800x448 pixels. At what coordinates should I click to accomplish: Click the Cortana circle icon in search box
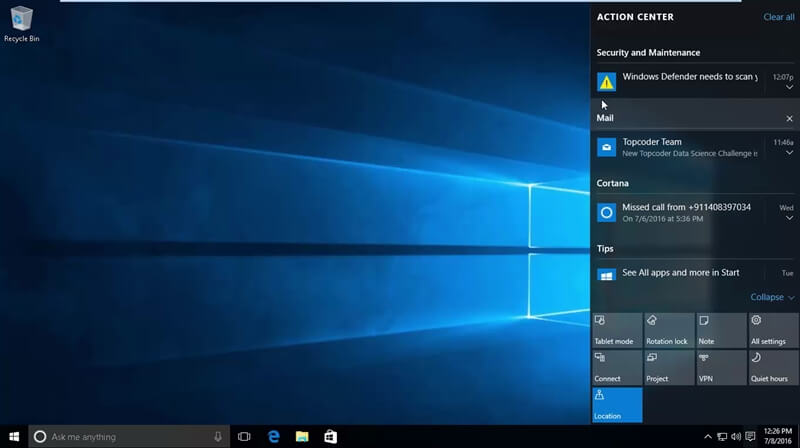(40, 437)
